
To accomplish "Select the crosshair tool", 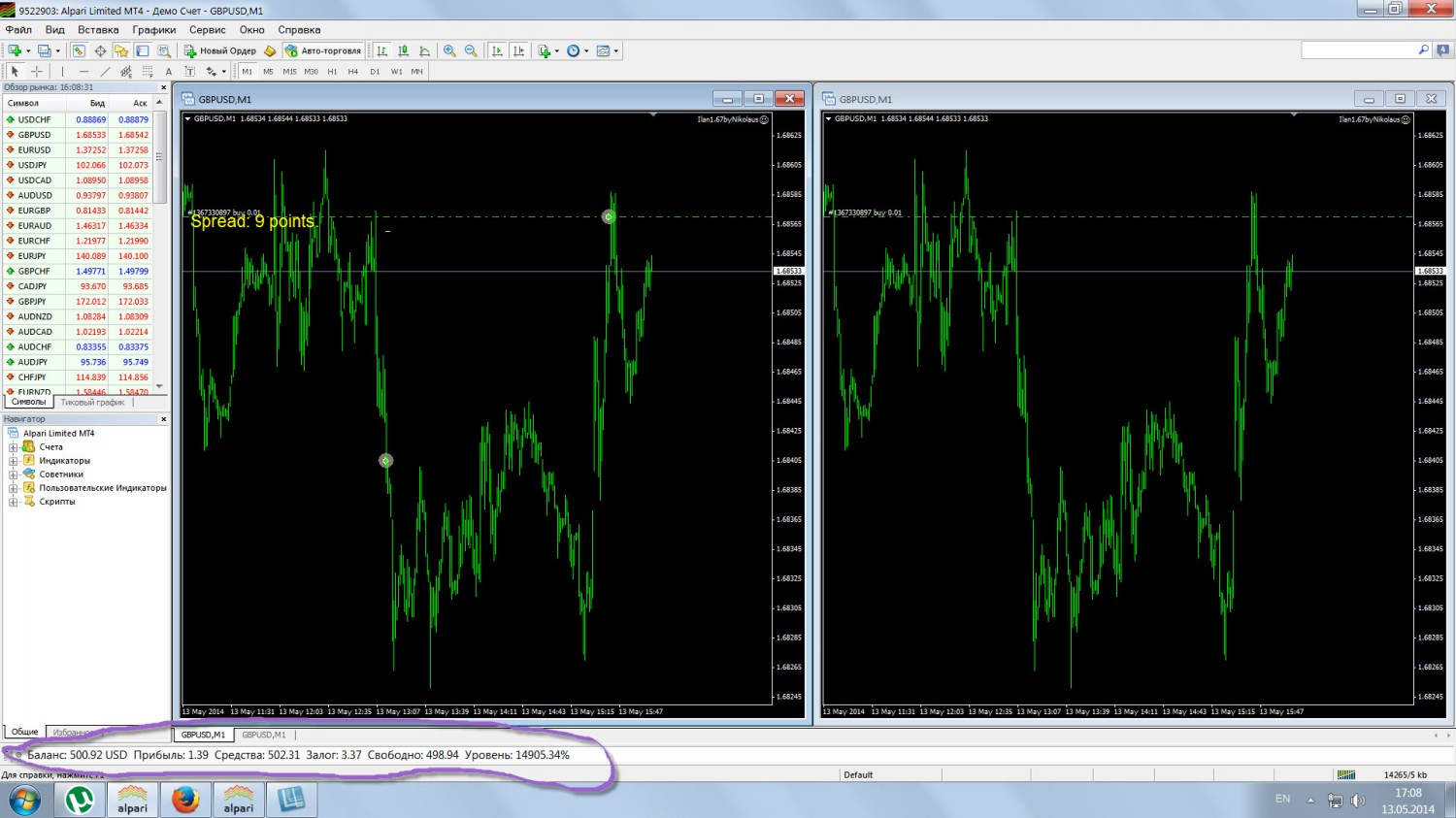I will (37, 71).
